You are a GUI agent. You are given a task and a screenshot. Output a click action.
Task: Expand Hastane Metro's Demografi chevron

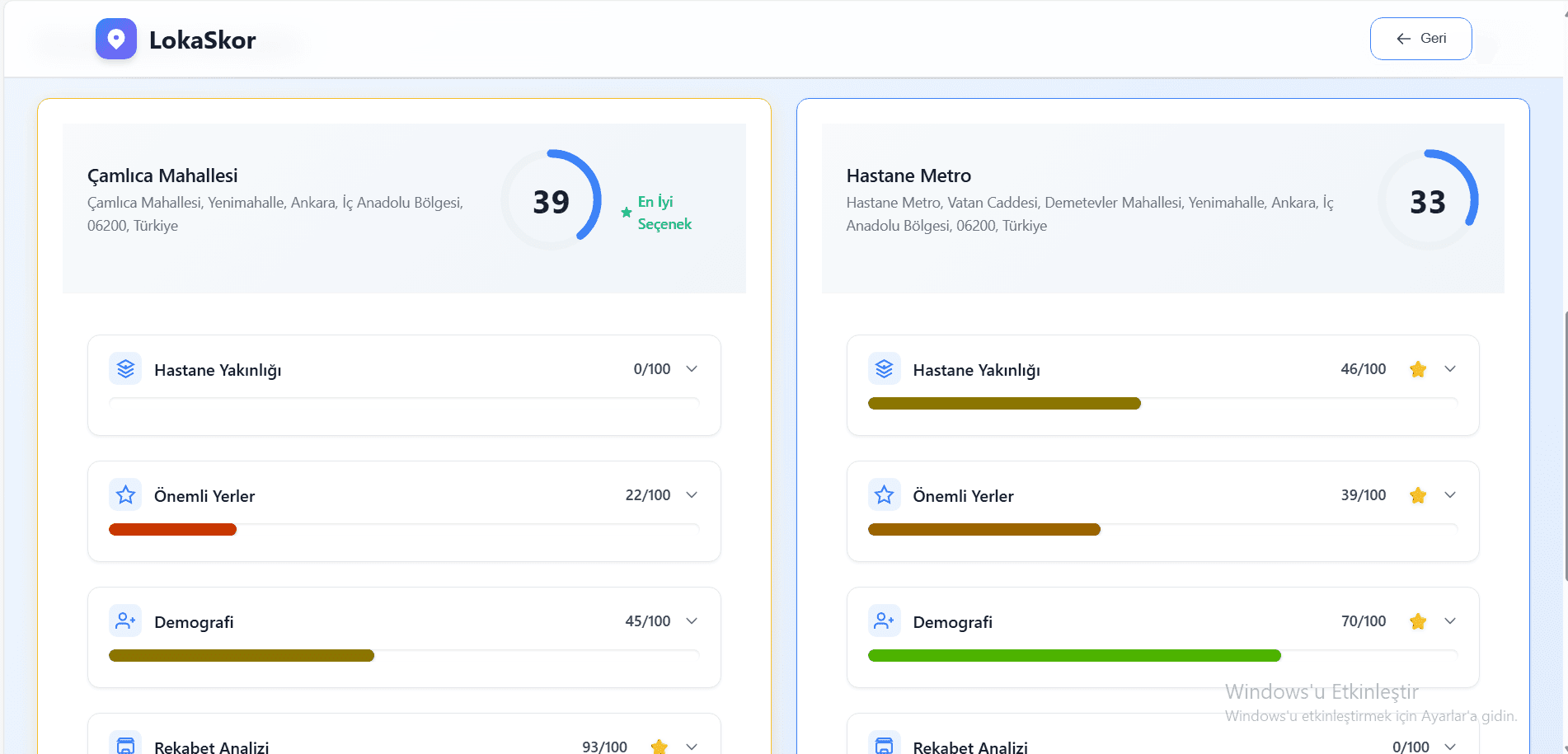pyautogui.click(x=1450, y=621)
